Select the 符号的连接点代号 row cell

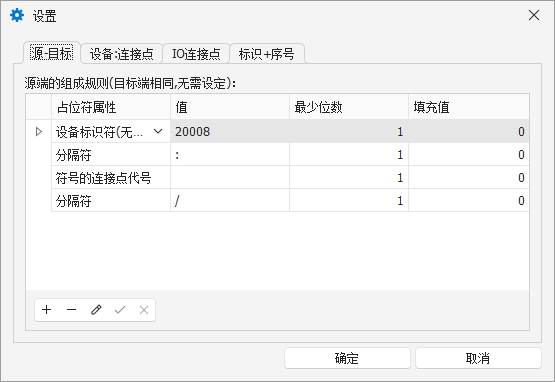[111, 177]
